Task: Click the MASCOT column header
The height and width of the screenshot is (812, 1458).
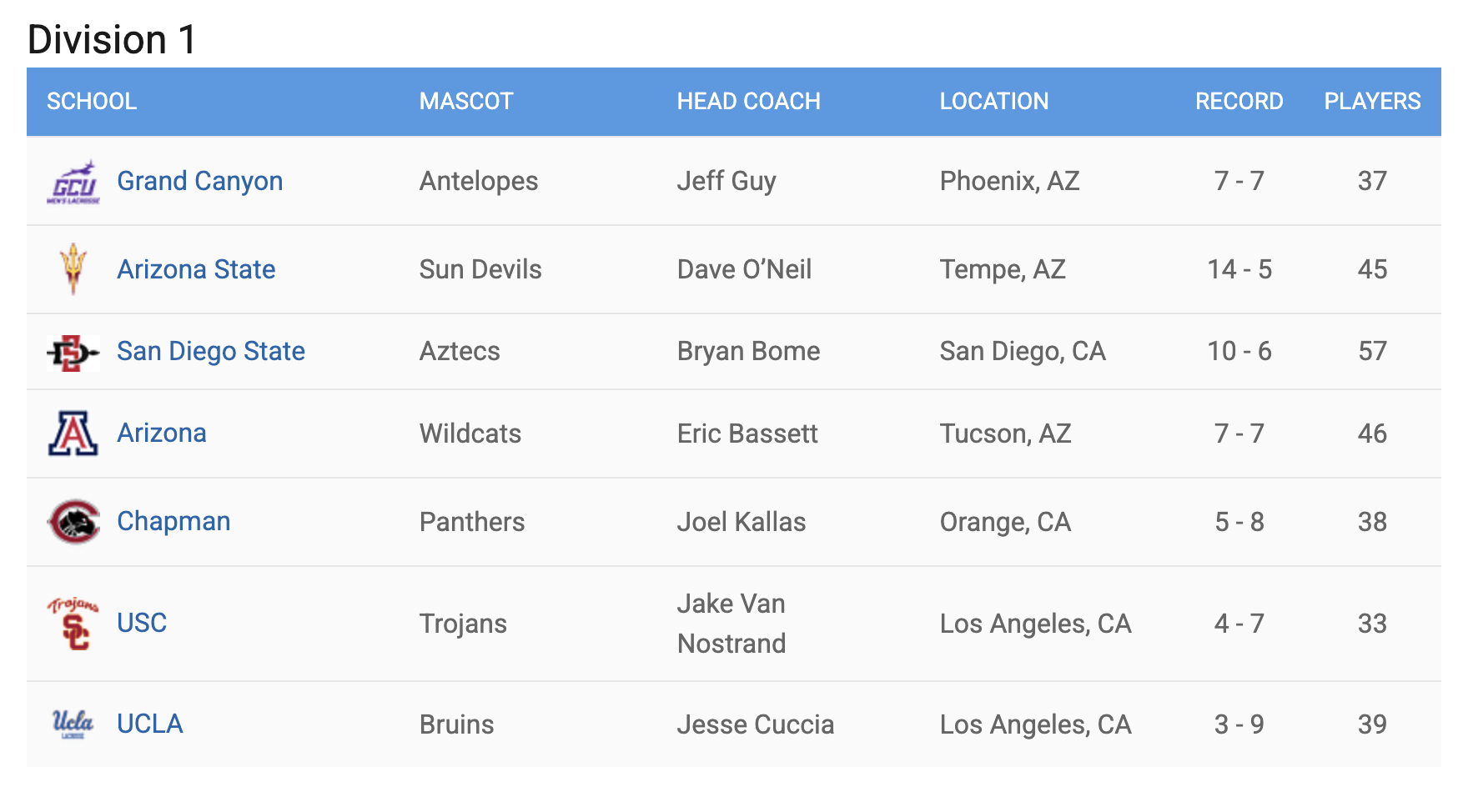Action: 466,102
